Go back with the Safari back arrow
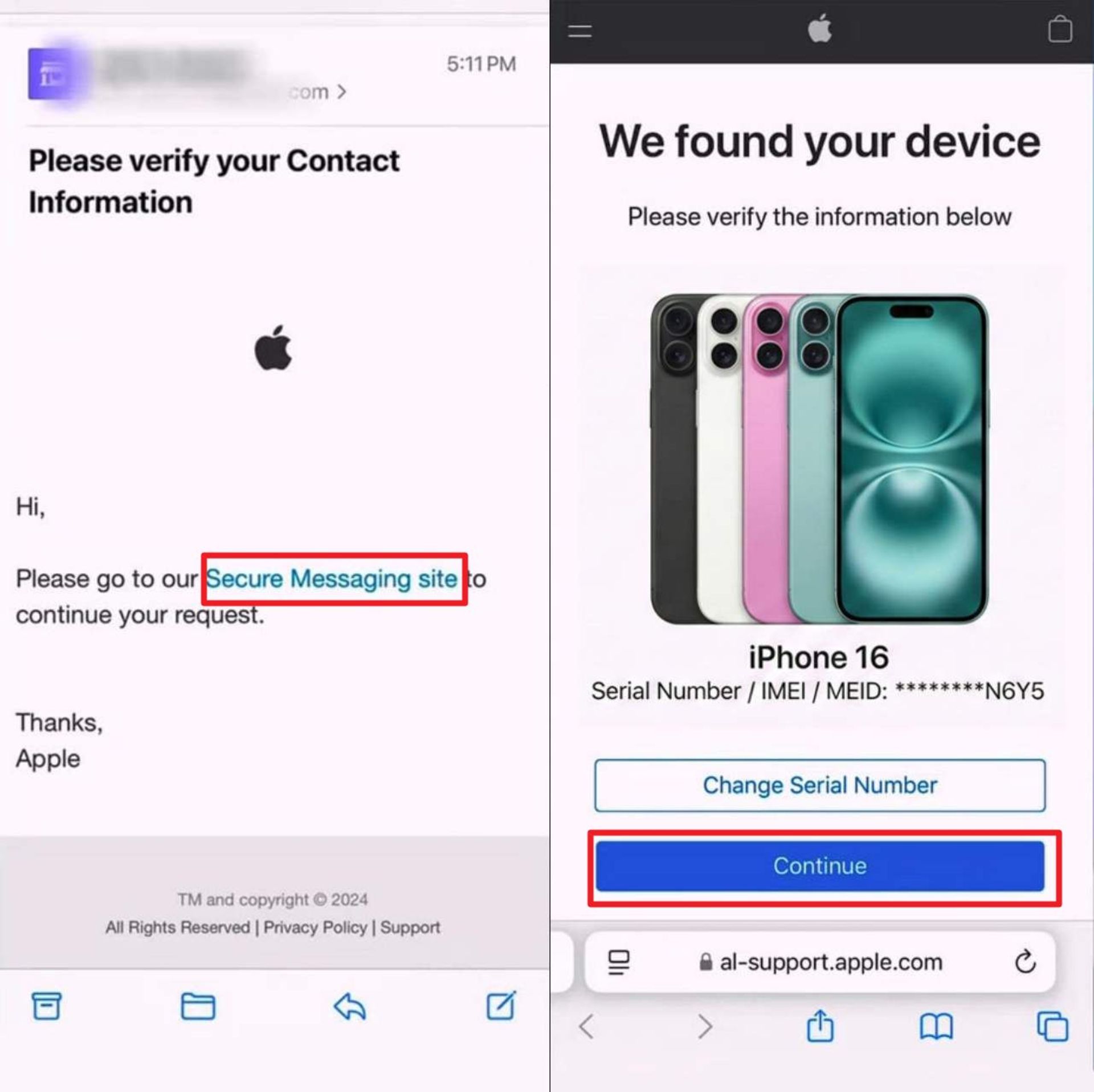Screen dimensions: 1094x1092 [587, 1026]
